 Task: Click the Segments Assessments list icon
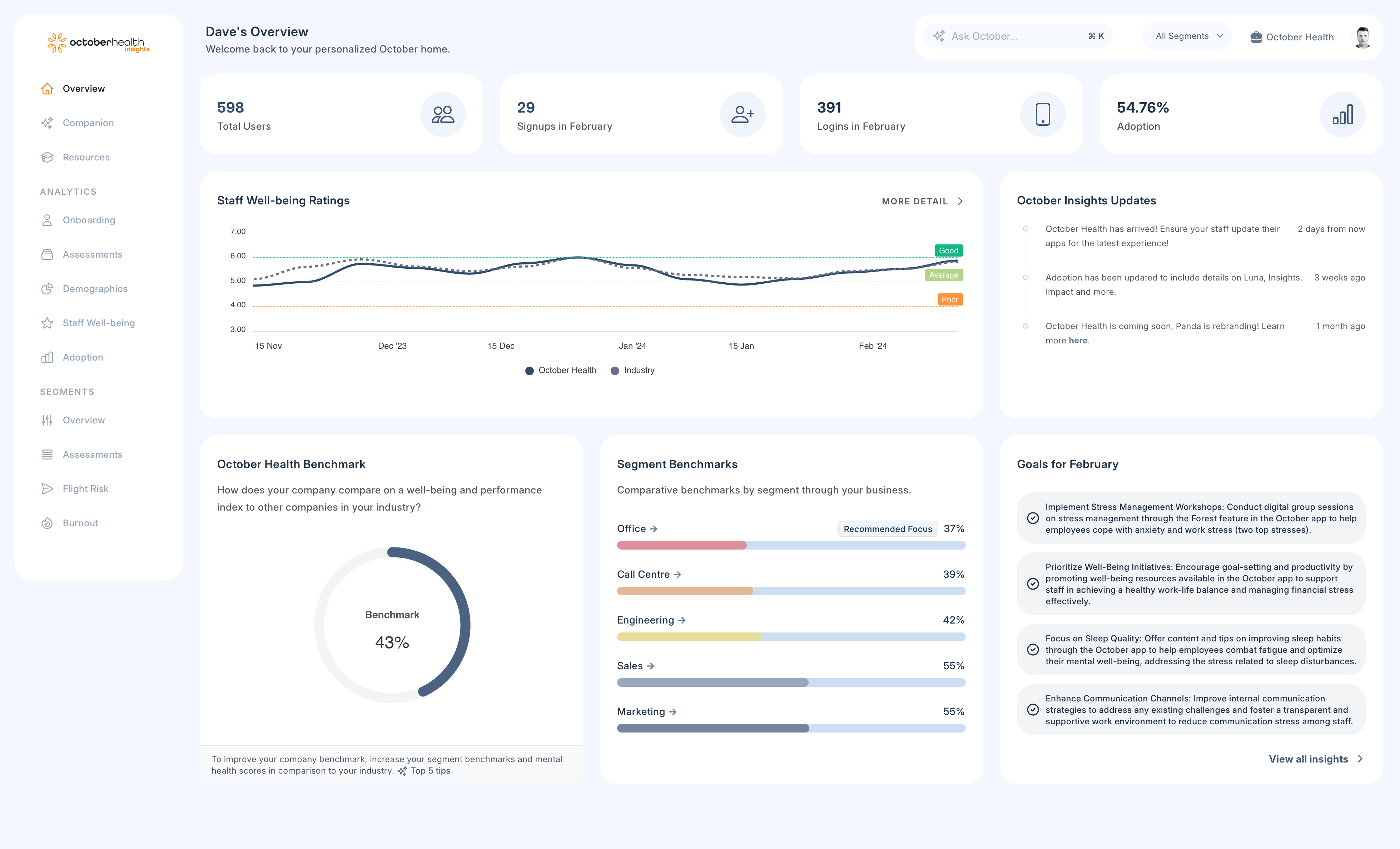[x=47, y=455]
